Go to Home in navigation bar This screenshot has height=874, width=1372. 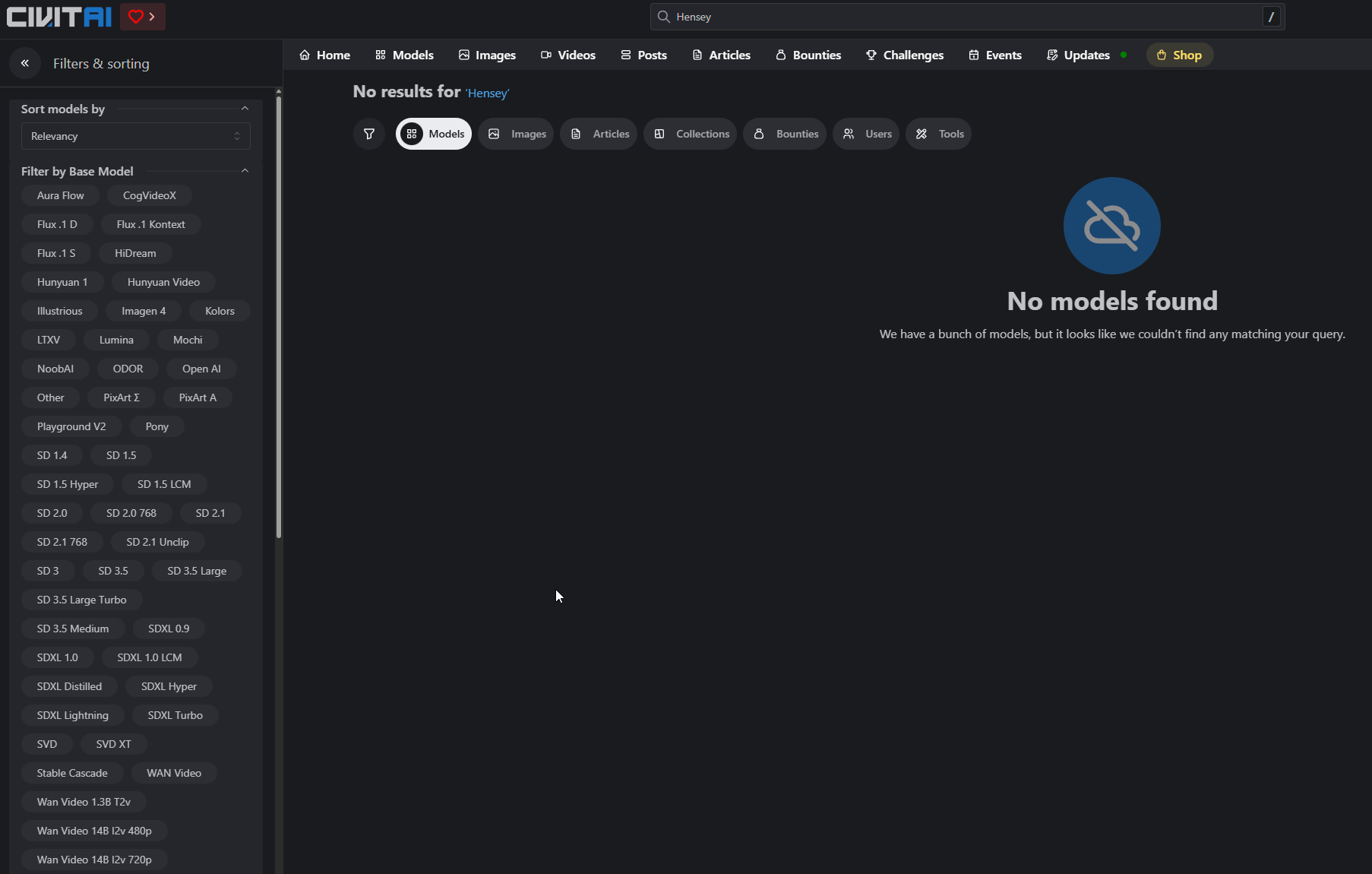pos(324,55)
